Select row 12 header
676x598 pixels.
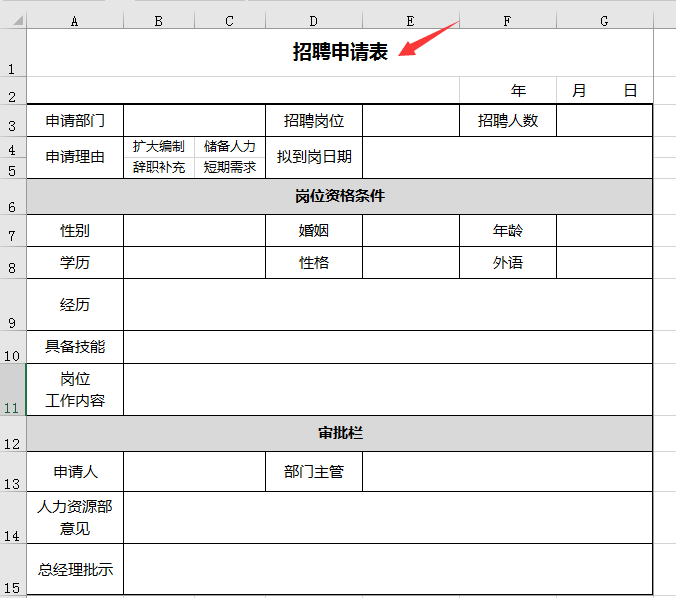point(13,433)
